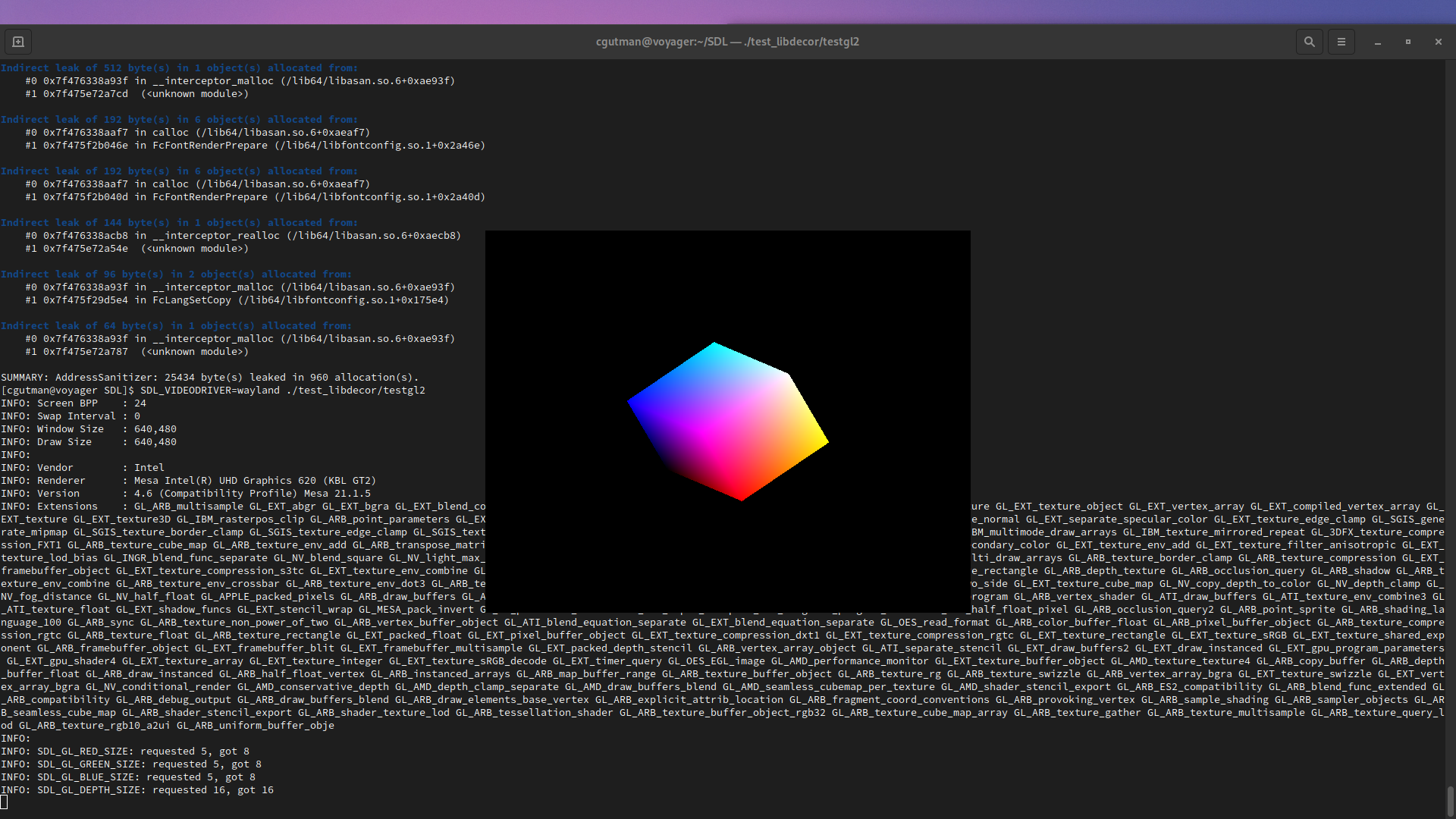Restore the terminal window from maximized state

(1407, 42)
